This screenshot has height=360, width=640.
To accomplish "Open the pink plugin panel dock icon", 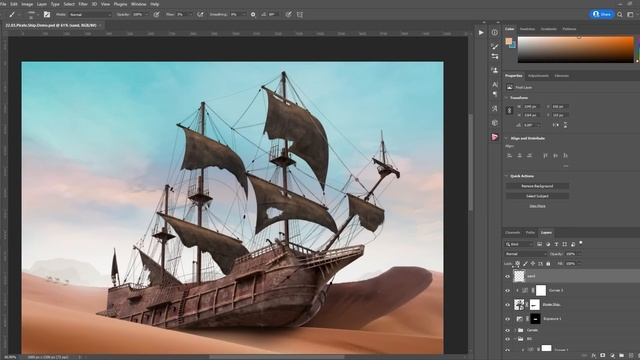I will tap(495, 137).
